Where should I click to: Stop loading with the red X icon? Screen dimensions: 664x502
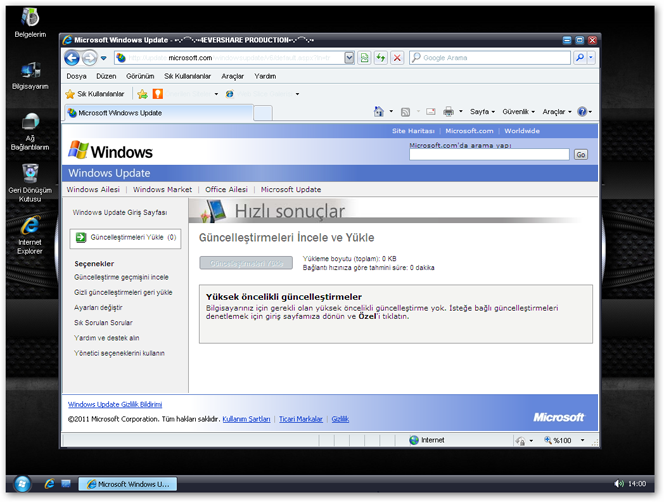397,58
